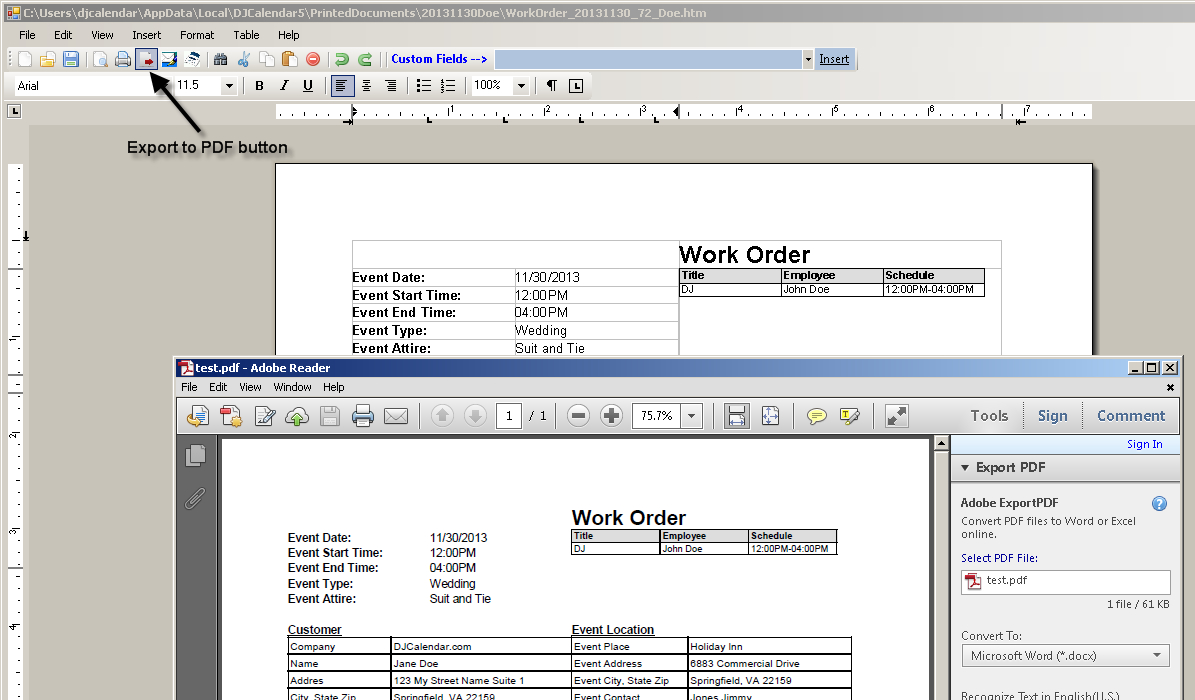Open the Sign pane in Adobe Reader

[x=1052, y=416]
